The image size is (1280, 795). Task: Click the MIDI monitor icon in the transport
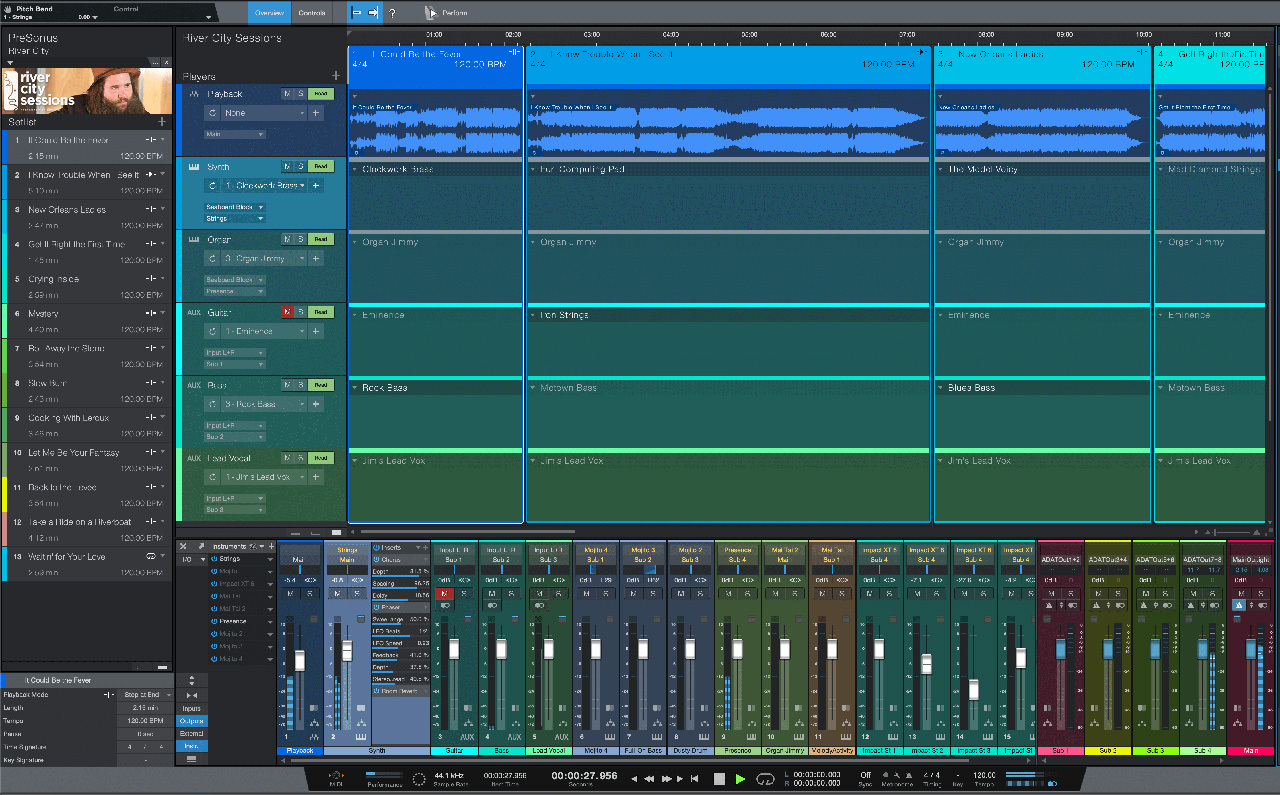coord(338,776)
